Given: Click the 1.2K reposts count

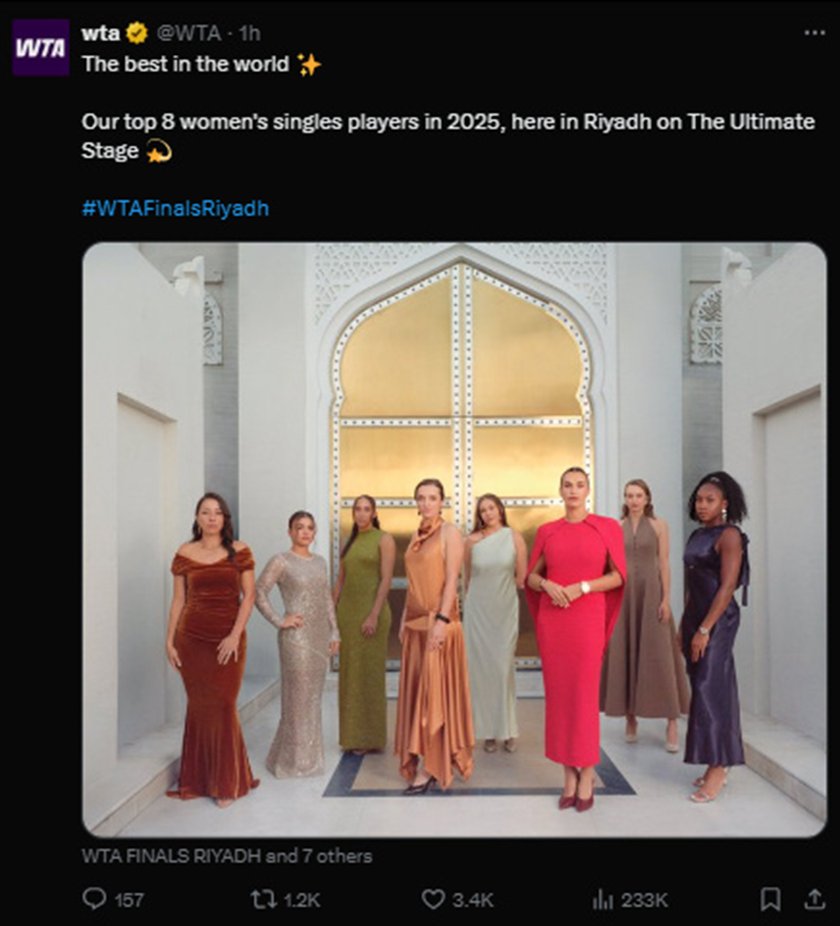Looking at the screenshot, I should pos(300,900).
